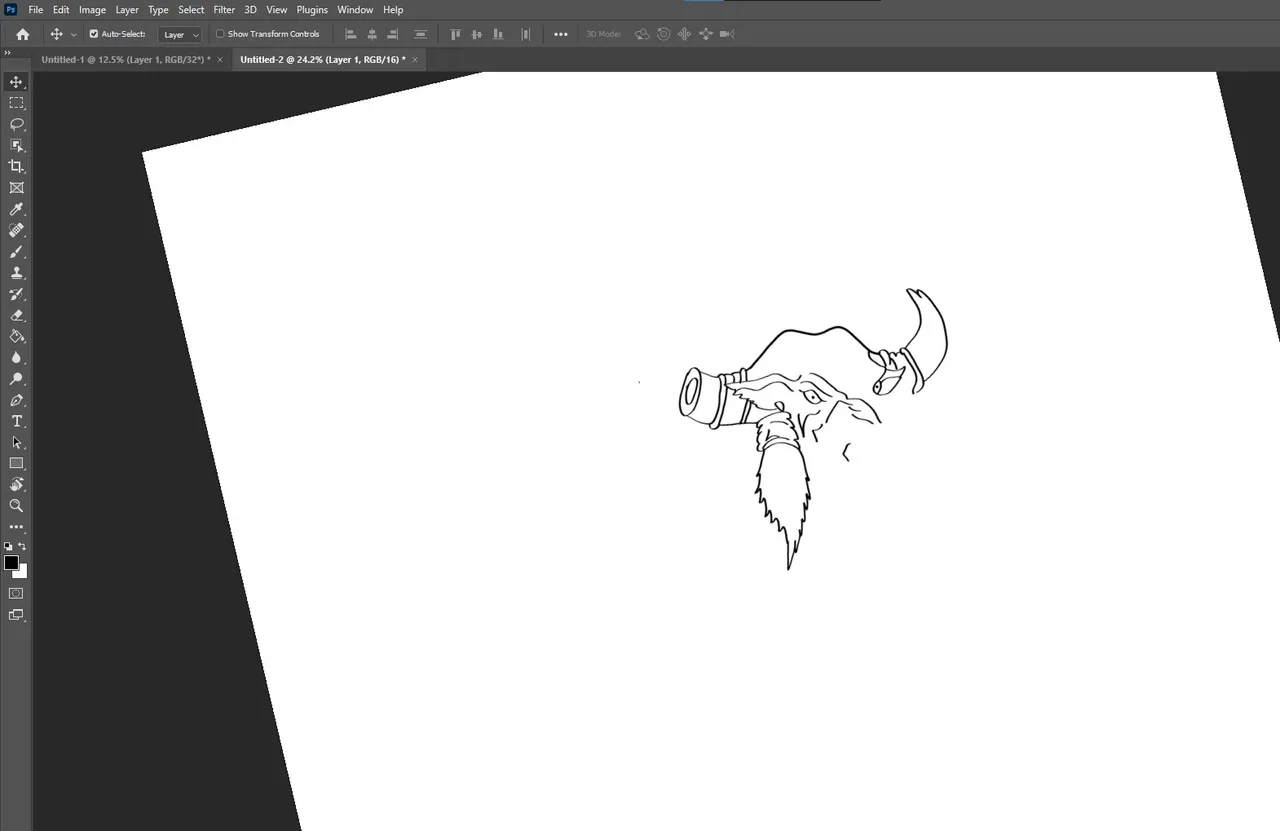
Task: Expand the toolbar with double-arrow
Action: coord(8,53)
